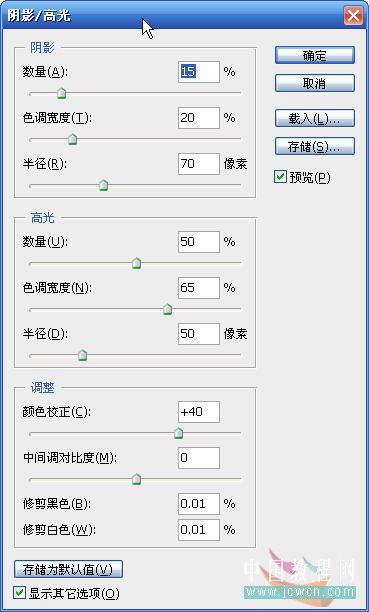Screen dimensions: 369x612
Task: Click 存储为默认值(V) button
Action: click(68, 569)
